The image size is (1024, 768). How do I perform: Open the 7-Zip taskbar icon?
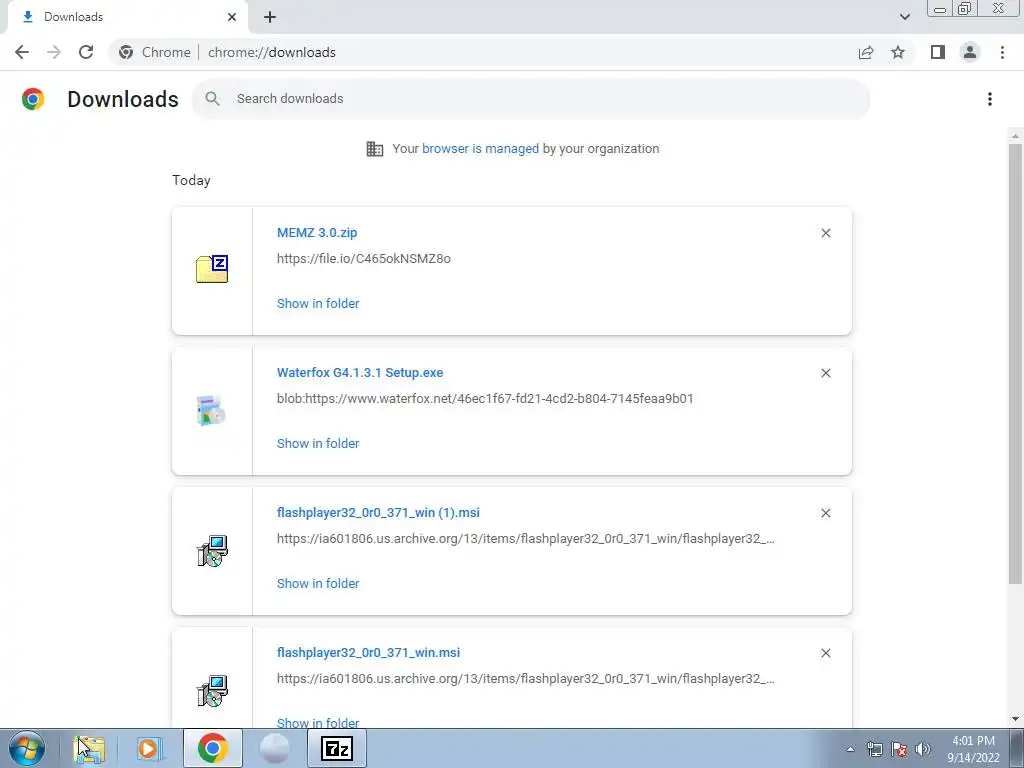pos(337,748)
